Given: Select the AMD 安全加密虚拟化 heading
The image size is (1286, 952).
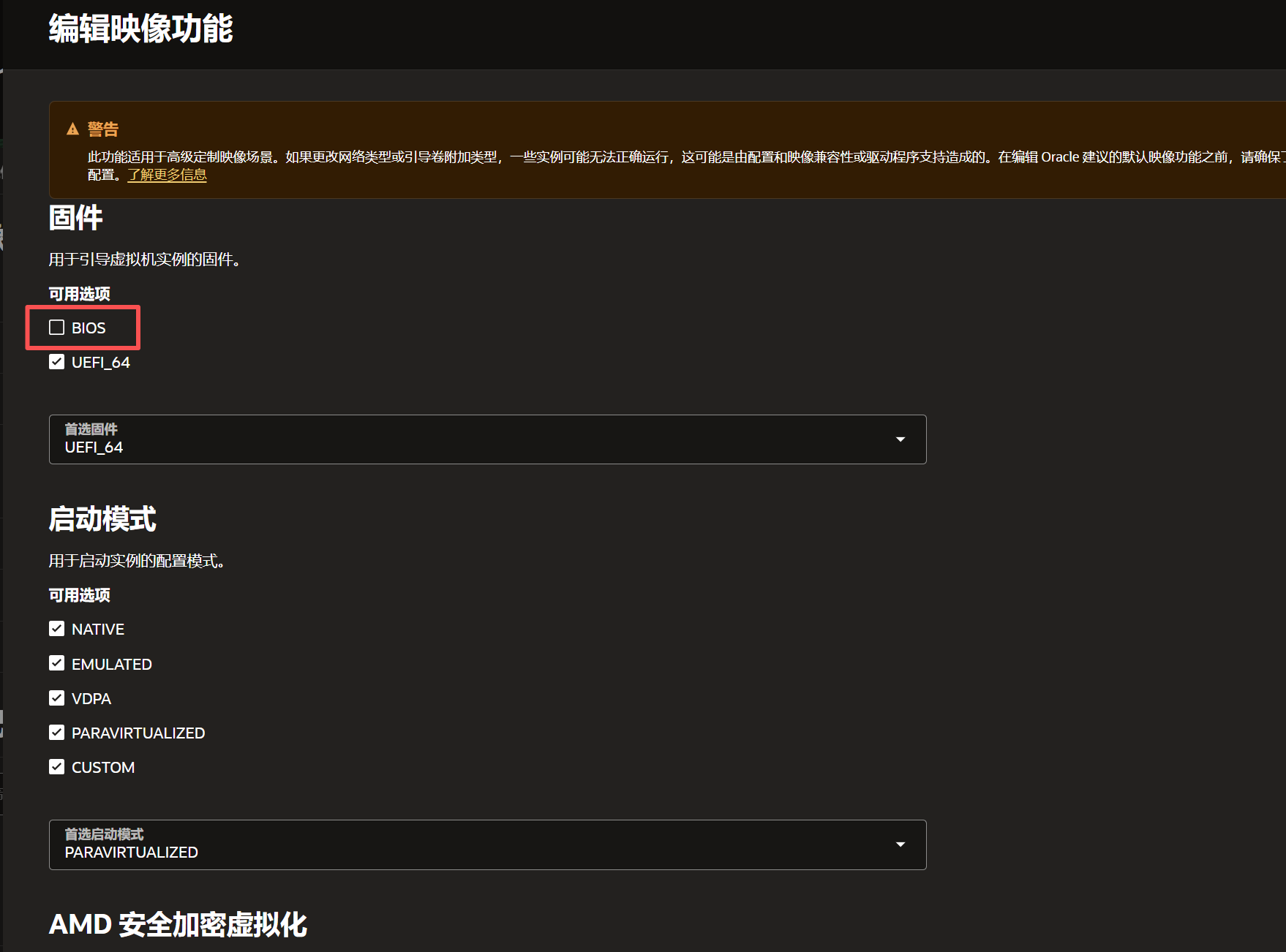Looking at the screenshot, I should click(x=178, y=924).
